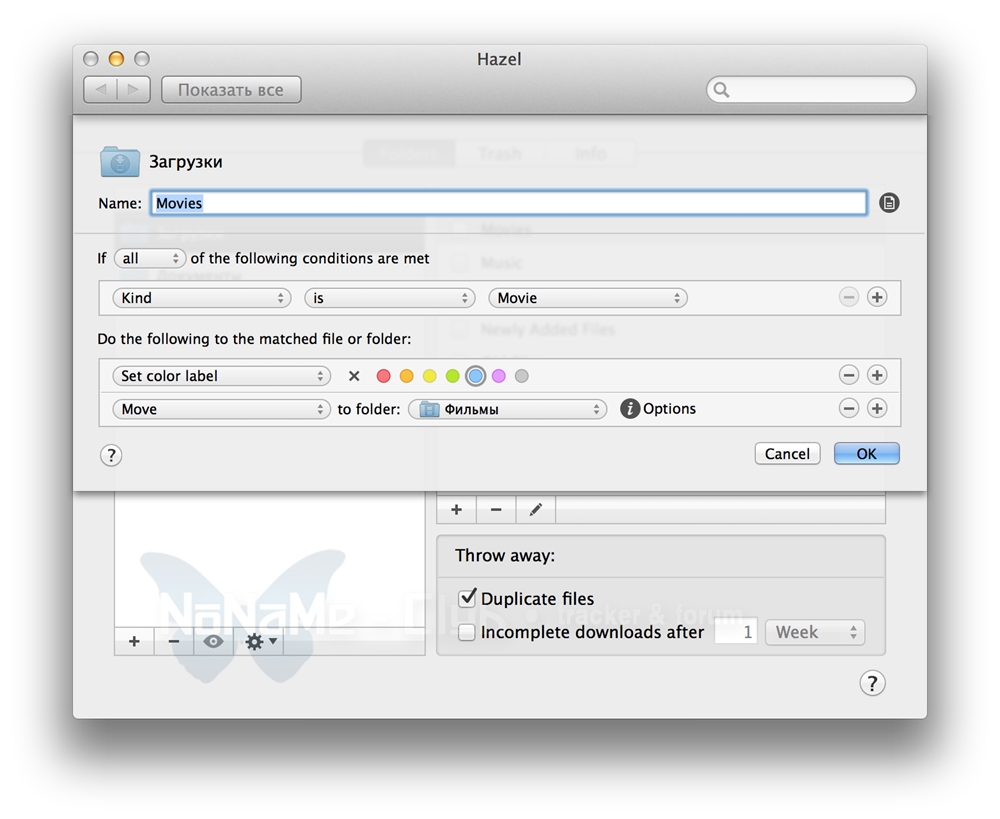Select the yellow color label
The image size is (1000, 819).
[x=429, y=376]
